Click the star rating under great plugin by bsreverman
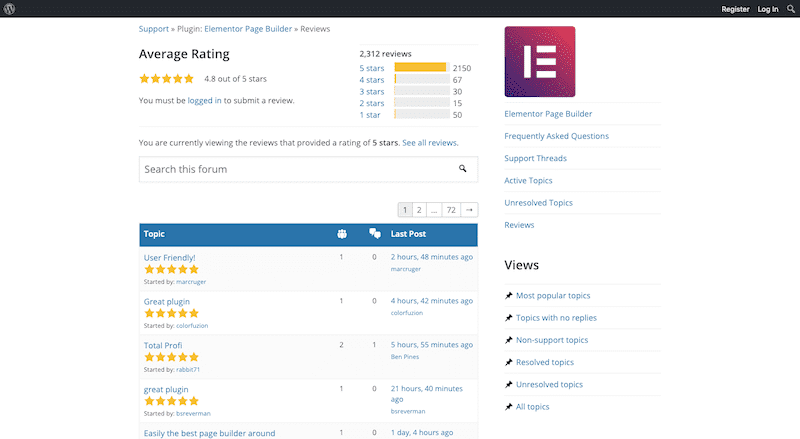The height and width of the screenshot is (439, 800). [171, 401]
